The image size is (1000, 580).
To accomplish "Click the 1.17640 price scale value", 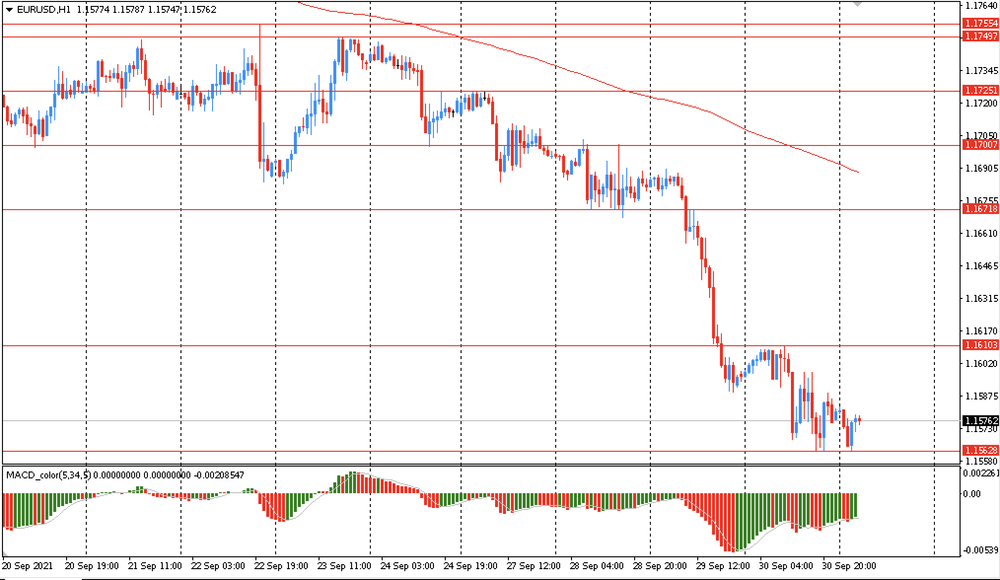I will pyautogui.click(x=982, y=6).
